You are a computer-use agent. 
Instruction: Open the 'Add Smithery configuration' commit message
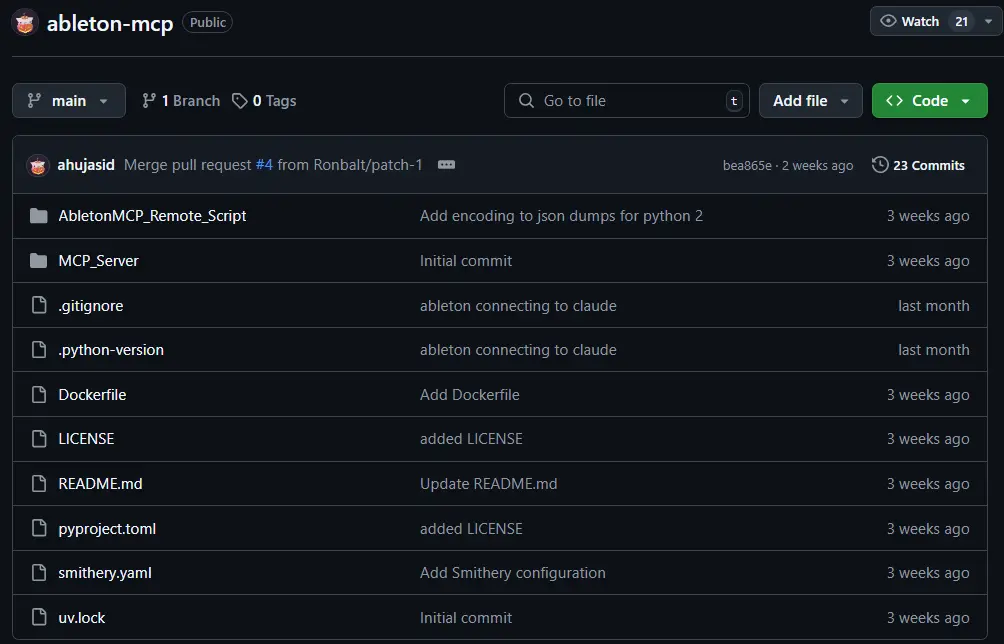512,573
